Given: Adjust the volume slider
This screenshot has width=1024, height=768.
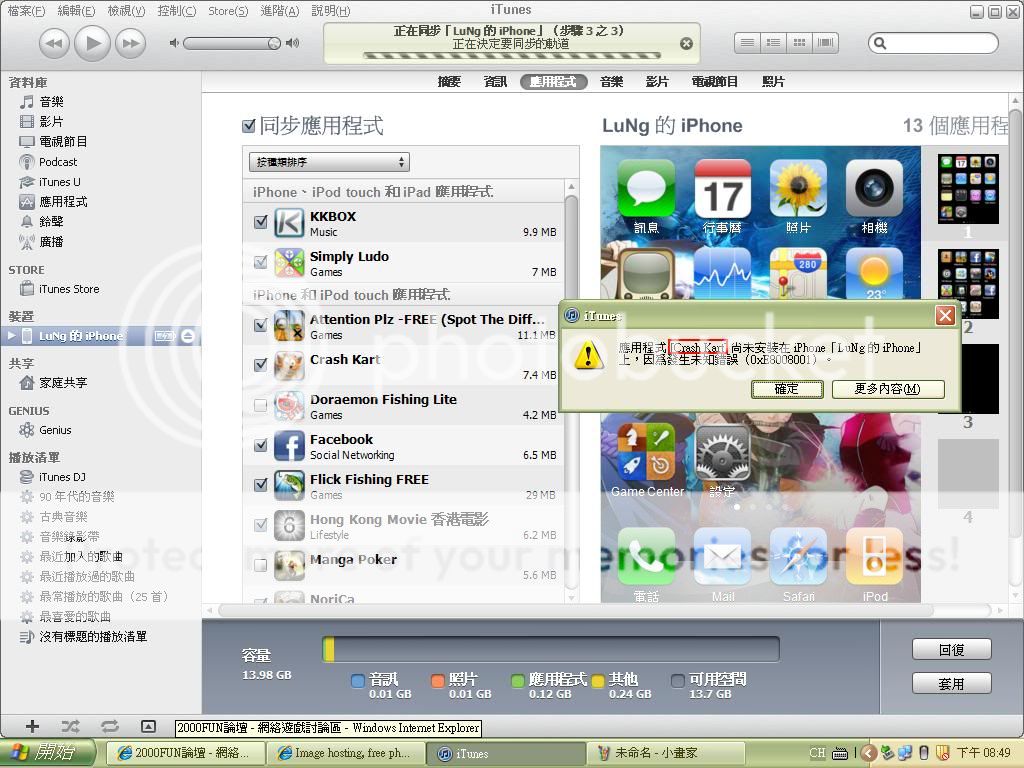Looking at the screenshot, I should pyautogui.click(x=232, y=44).
